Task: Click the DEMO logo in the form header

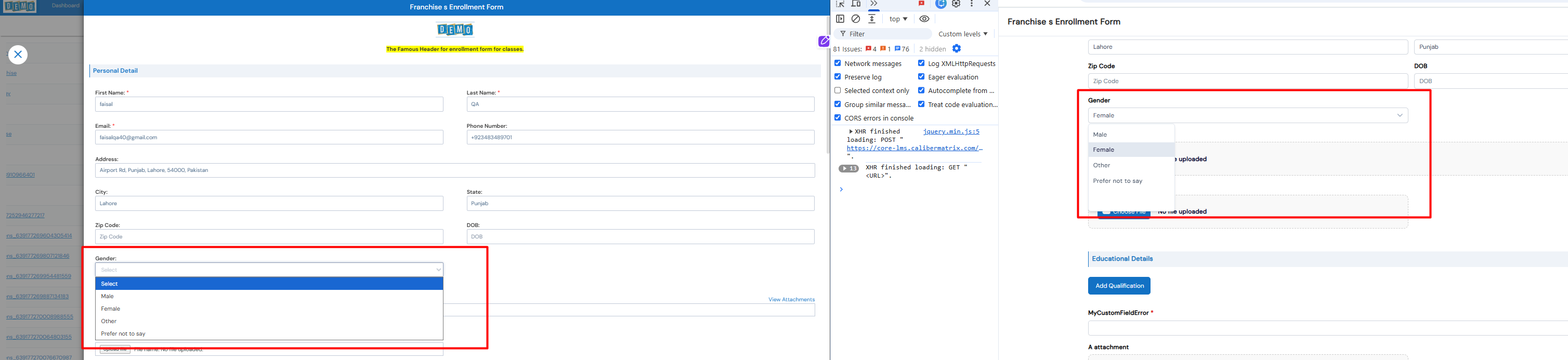Action: click(x=455, y=29)
